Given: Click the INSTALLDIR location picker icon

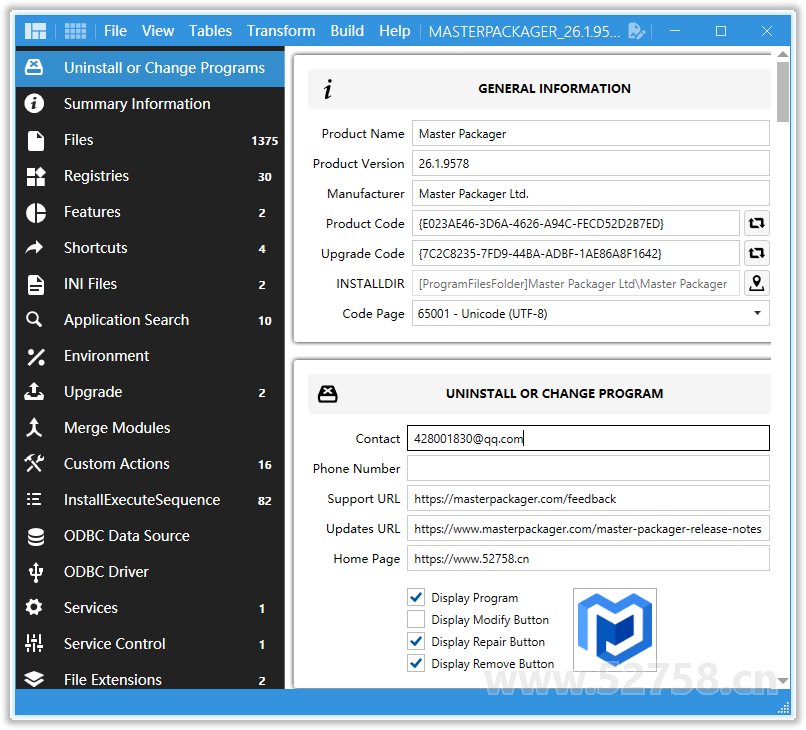Looking at the screenshot, I should pos(756,283).
